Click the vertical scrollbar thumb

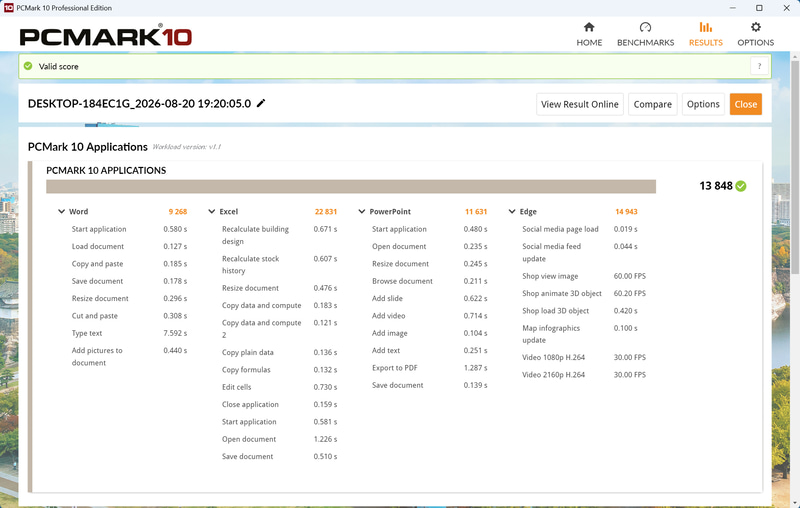(x=794, y=166)
